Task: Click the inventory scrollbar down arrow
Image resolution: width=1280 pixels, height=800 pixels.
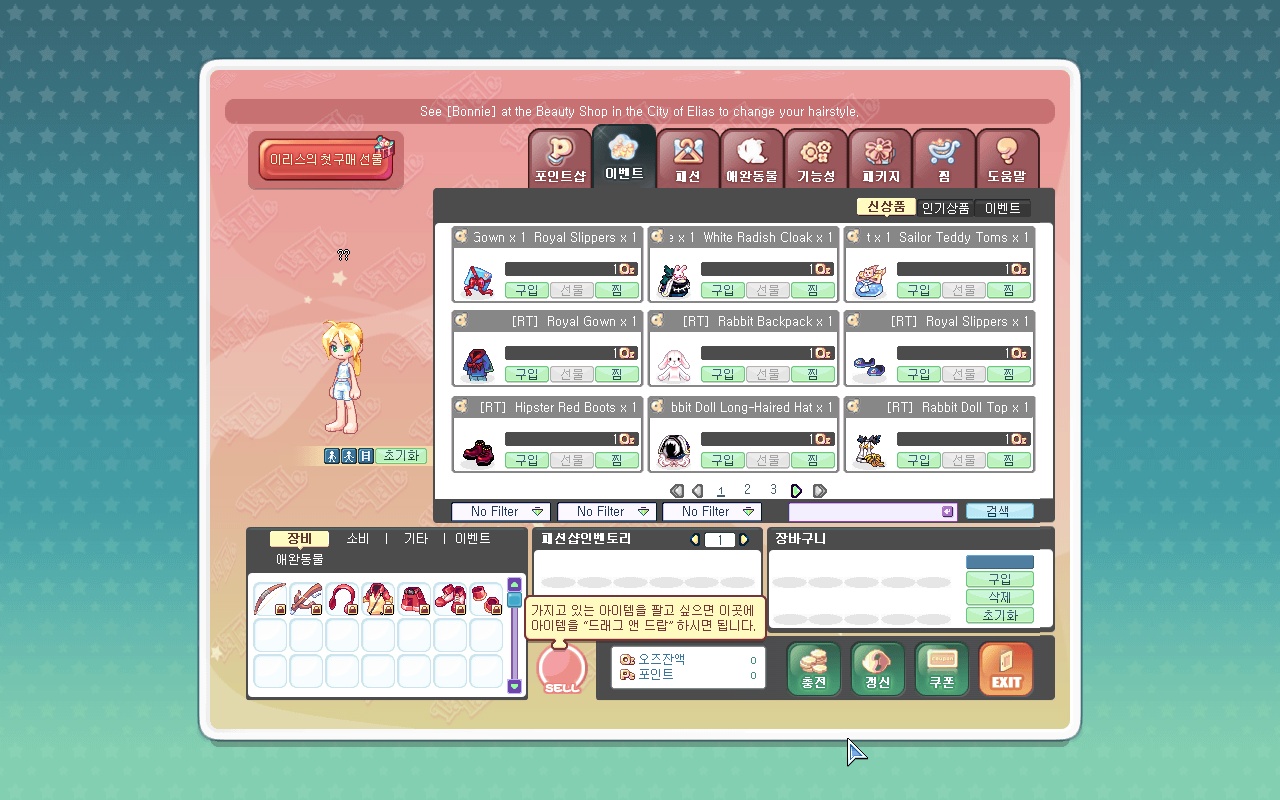Action: point(515,686)
